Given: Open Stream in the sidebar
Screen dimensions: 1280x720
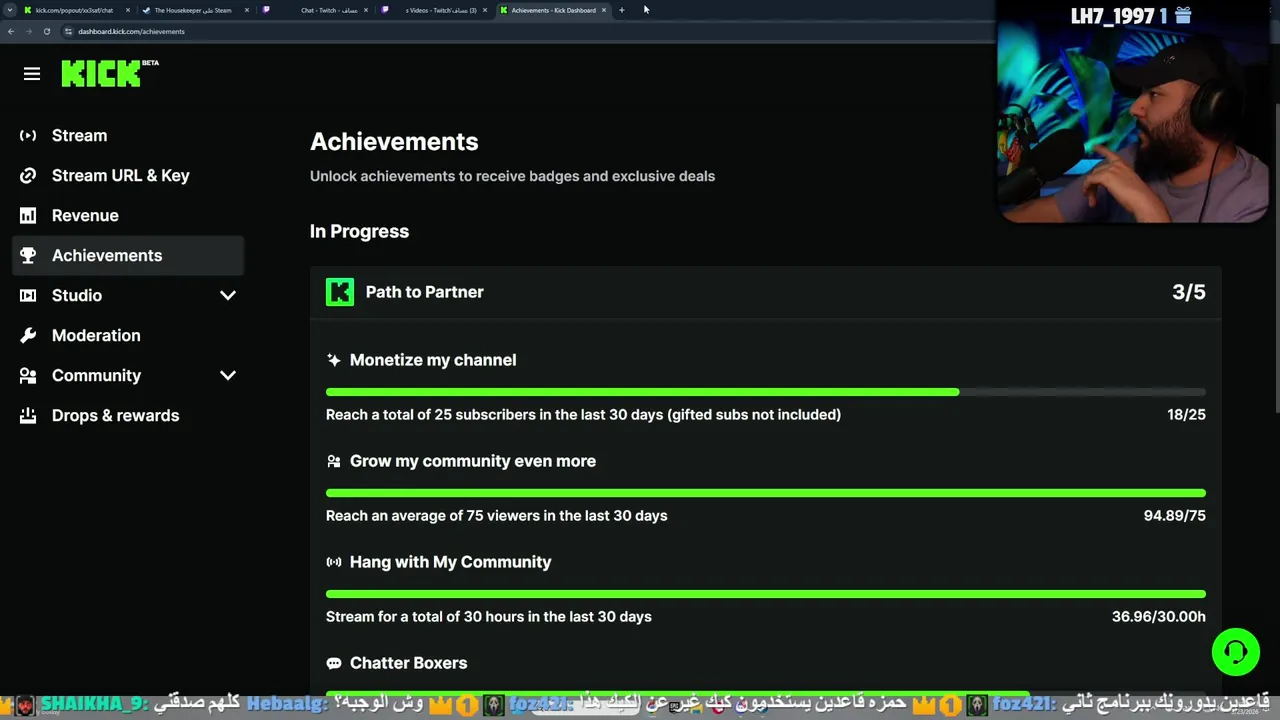Looking at the screenshot, I should [127, 135].
